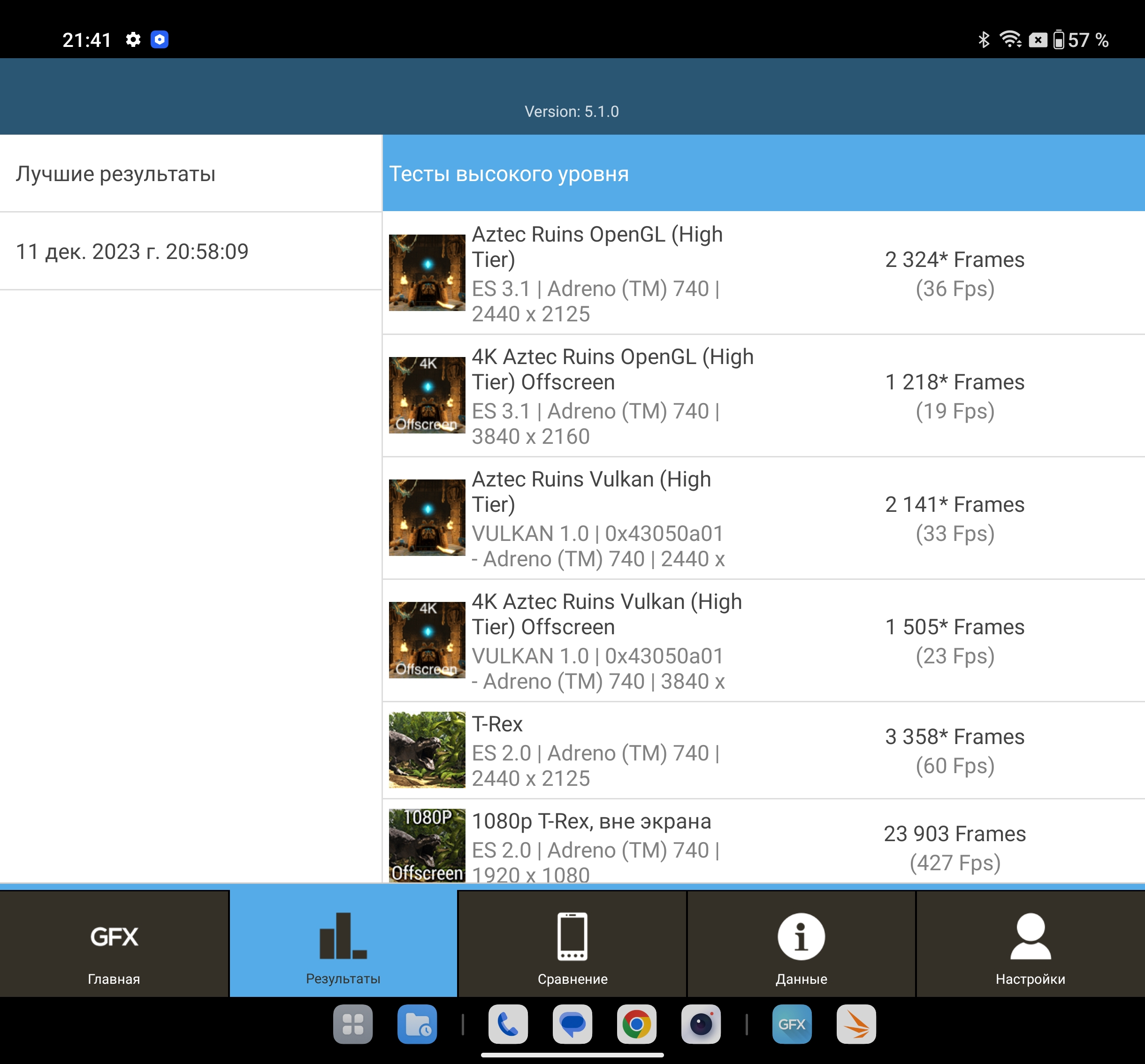Click the (23 Fps) value
This screenshot has height=1064, width=1145.
955,656
